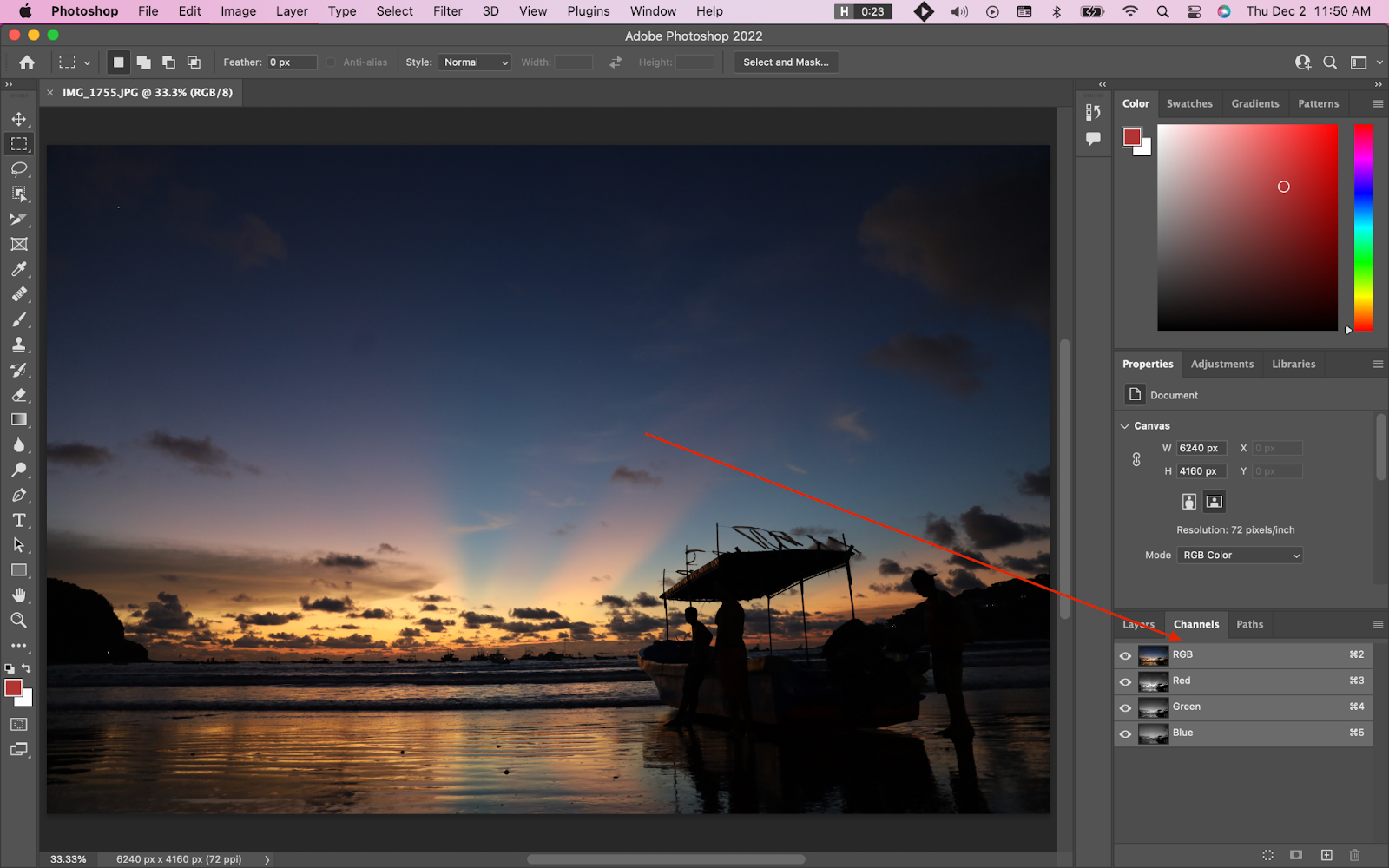Click the Select and Mask button
Image resolution: width=1389 pixels, height=868 pixels.
pyautogui.click(x=786, y=62)
